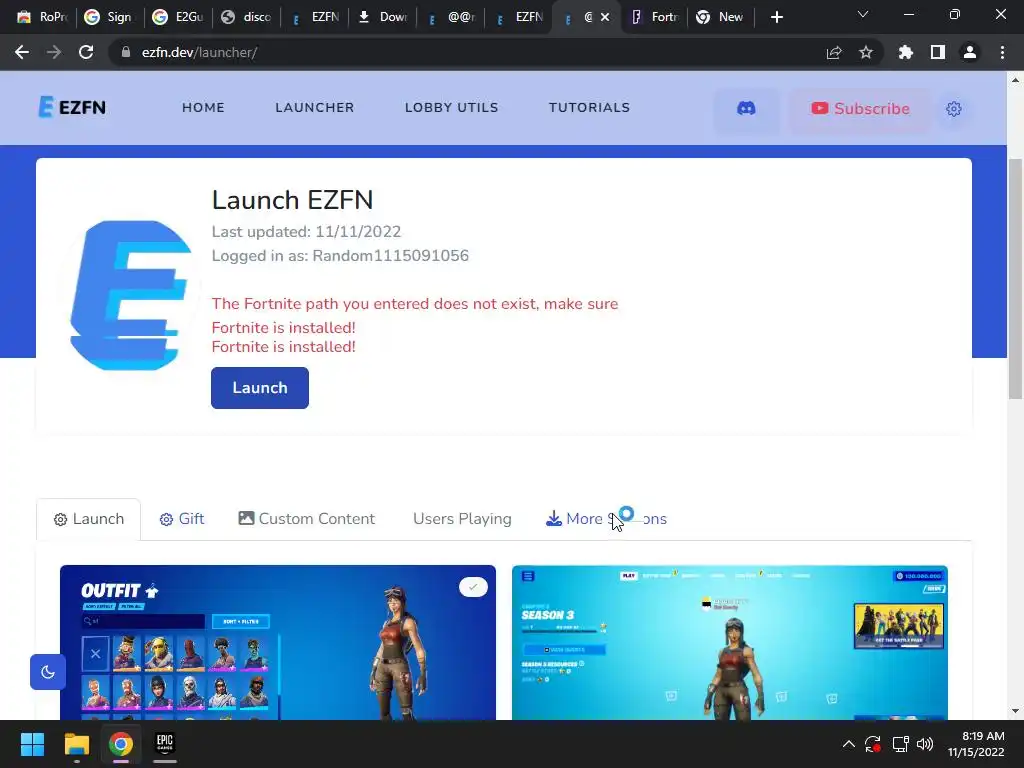Open the Windows Start menu
This screenshot has height=768, width=1024.
click(x=32, y=744)
